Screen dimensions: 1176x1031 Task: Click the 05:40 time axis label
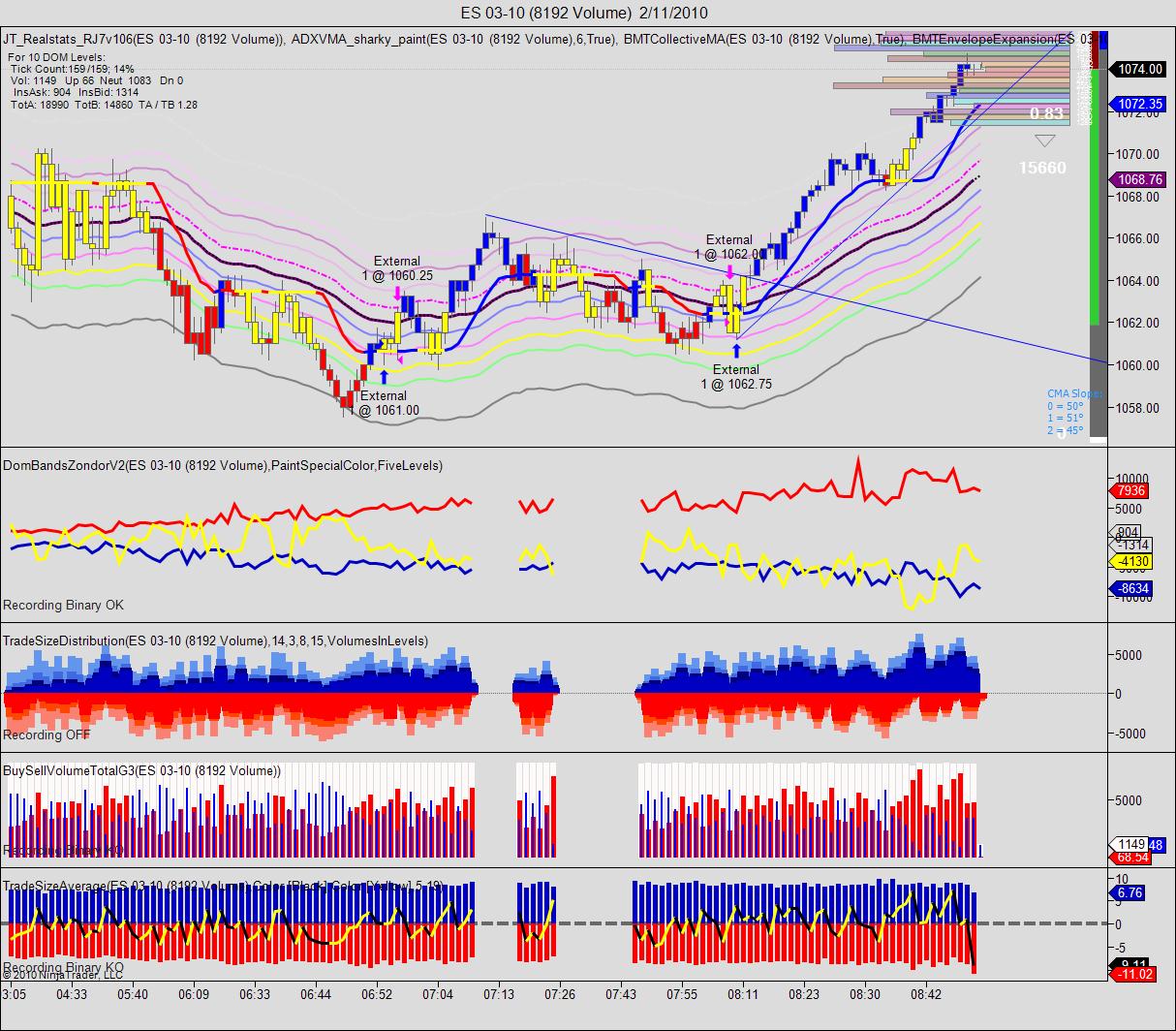(133, 994)
